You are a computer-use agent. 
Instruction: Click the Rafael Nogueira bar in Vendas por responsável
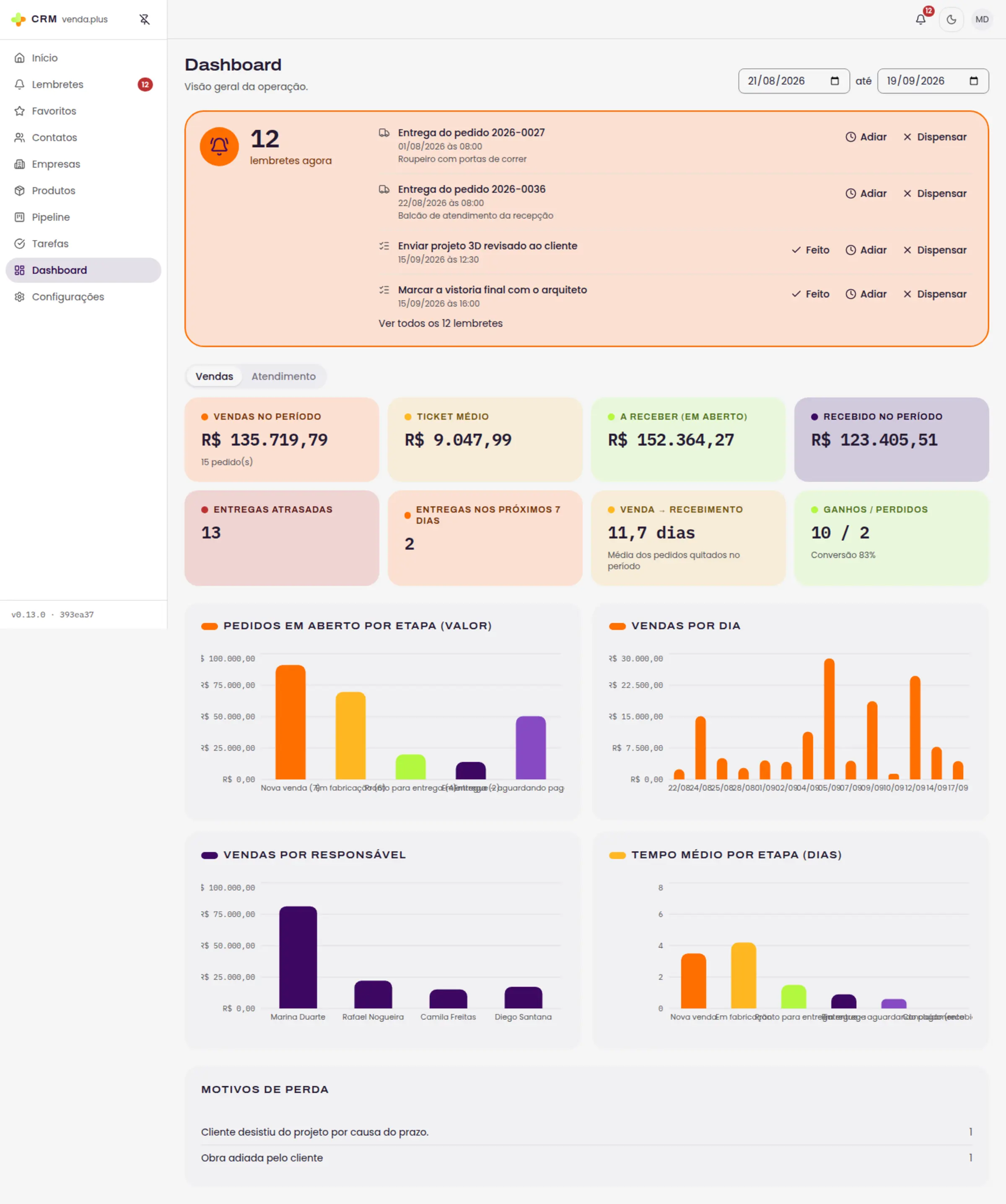[373, 995]
